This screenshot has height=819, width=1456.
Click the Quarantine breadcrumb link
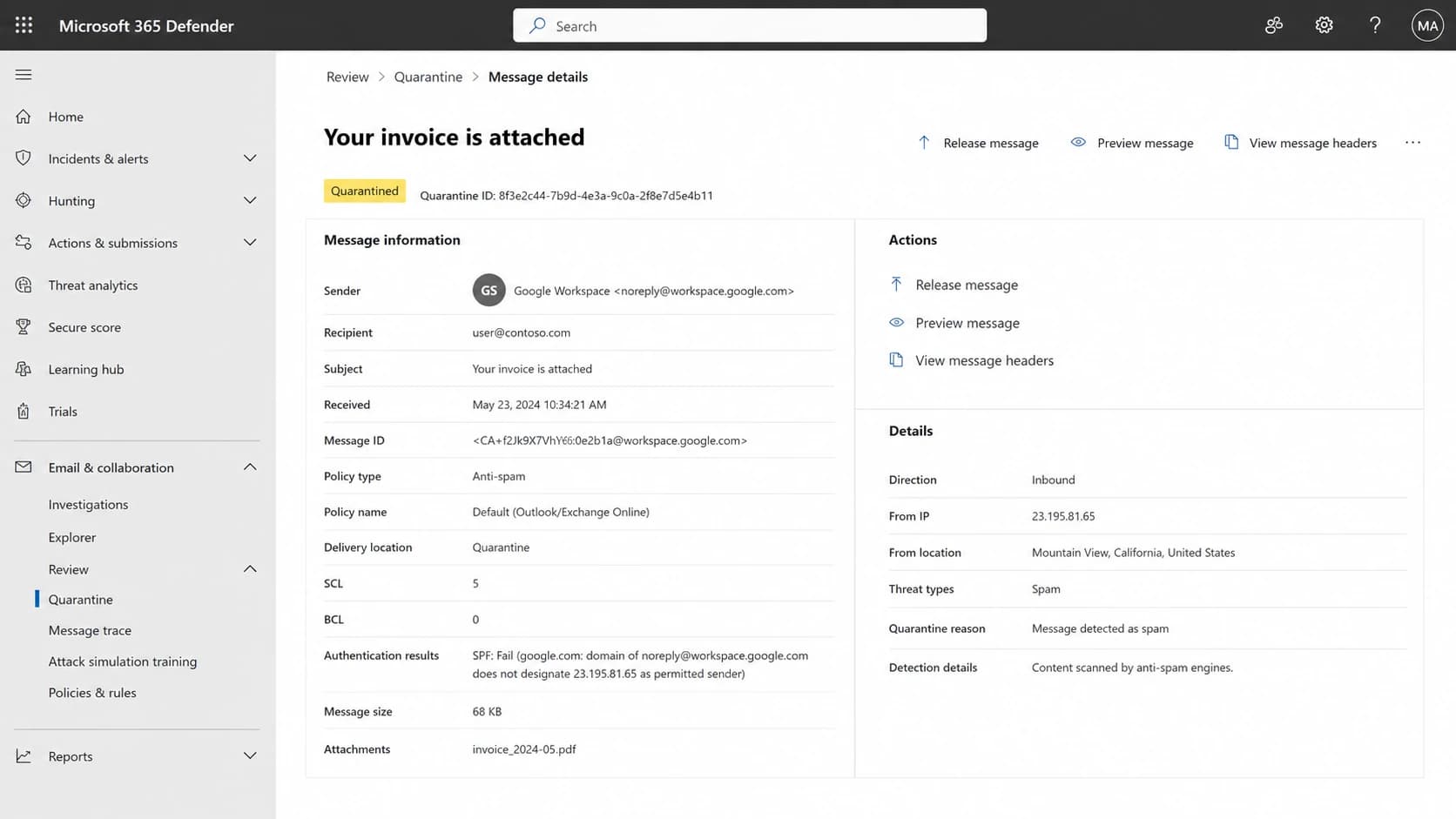coord(428,77)
